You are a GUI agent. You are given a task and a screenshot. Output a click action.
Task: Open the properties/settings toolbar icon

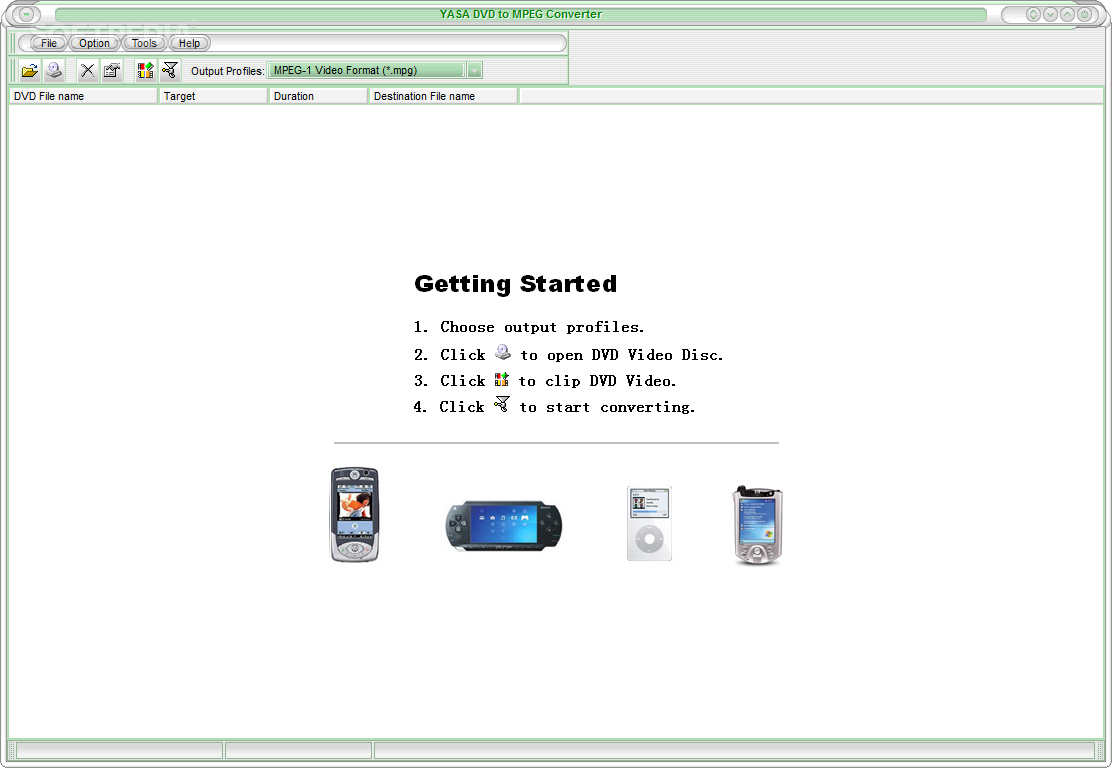coord(111,70)
